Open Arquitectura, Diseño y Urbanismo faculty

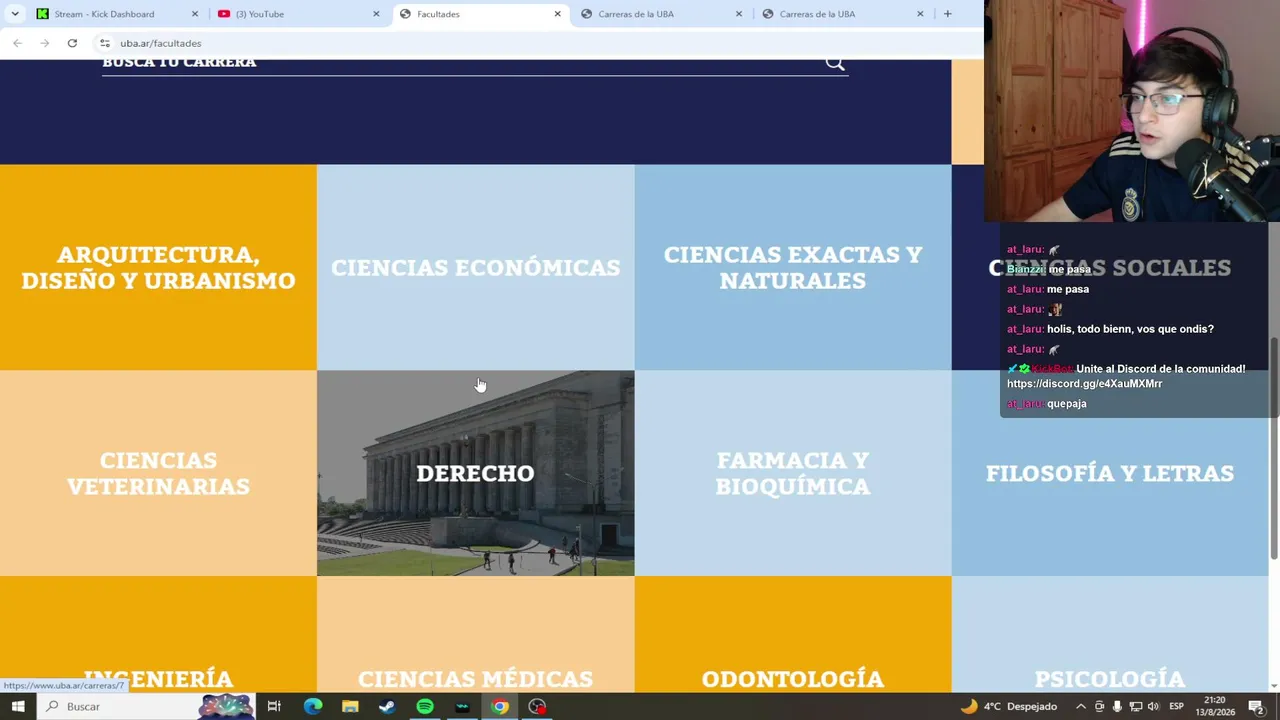pyautogui.click(x=158, y=267)
